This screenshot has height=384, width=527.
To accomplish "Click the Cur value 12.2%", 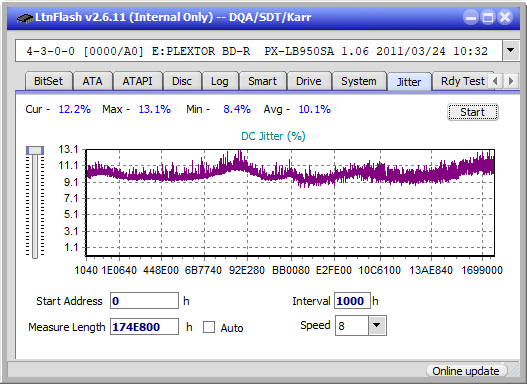I will 75,109.
